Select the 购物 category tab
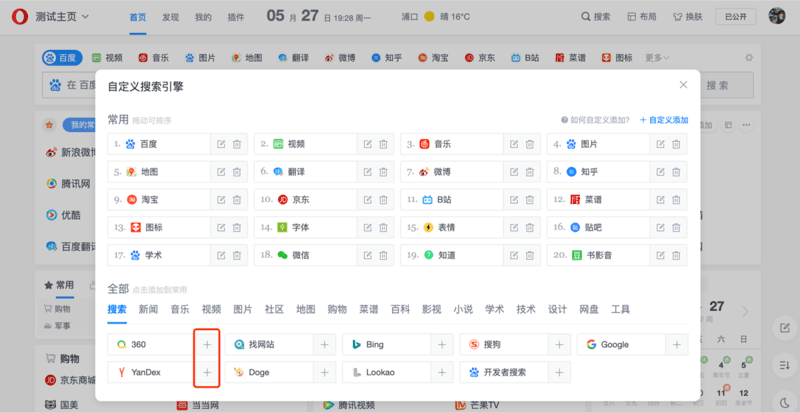 (337, 309)
